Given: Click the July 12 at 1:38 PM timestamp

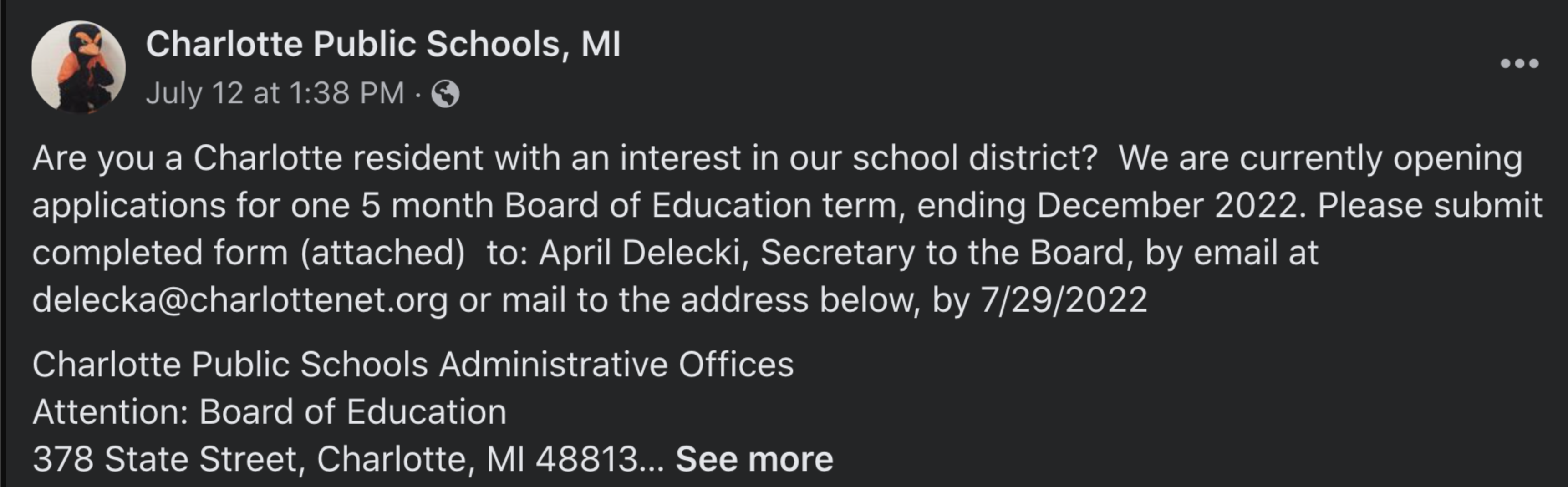Looking at the screenshot, I should (x=275, y=94).
